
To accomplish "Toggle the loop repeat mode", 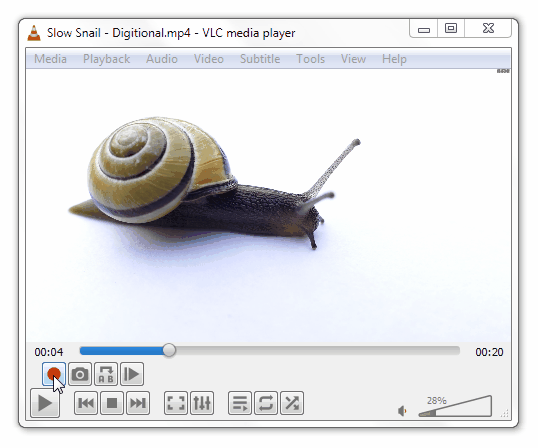I will pos(266,403).
